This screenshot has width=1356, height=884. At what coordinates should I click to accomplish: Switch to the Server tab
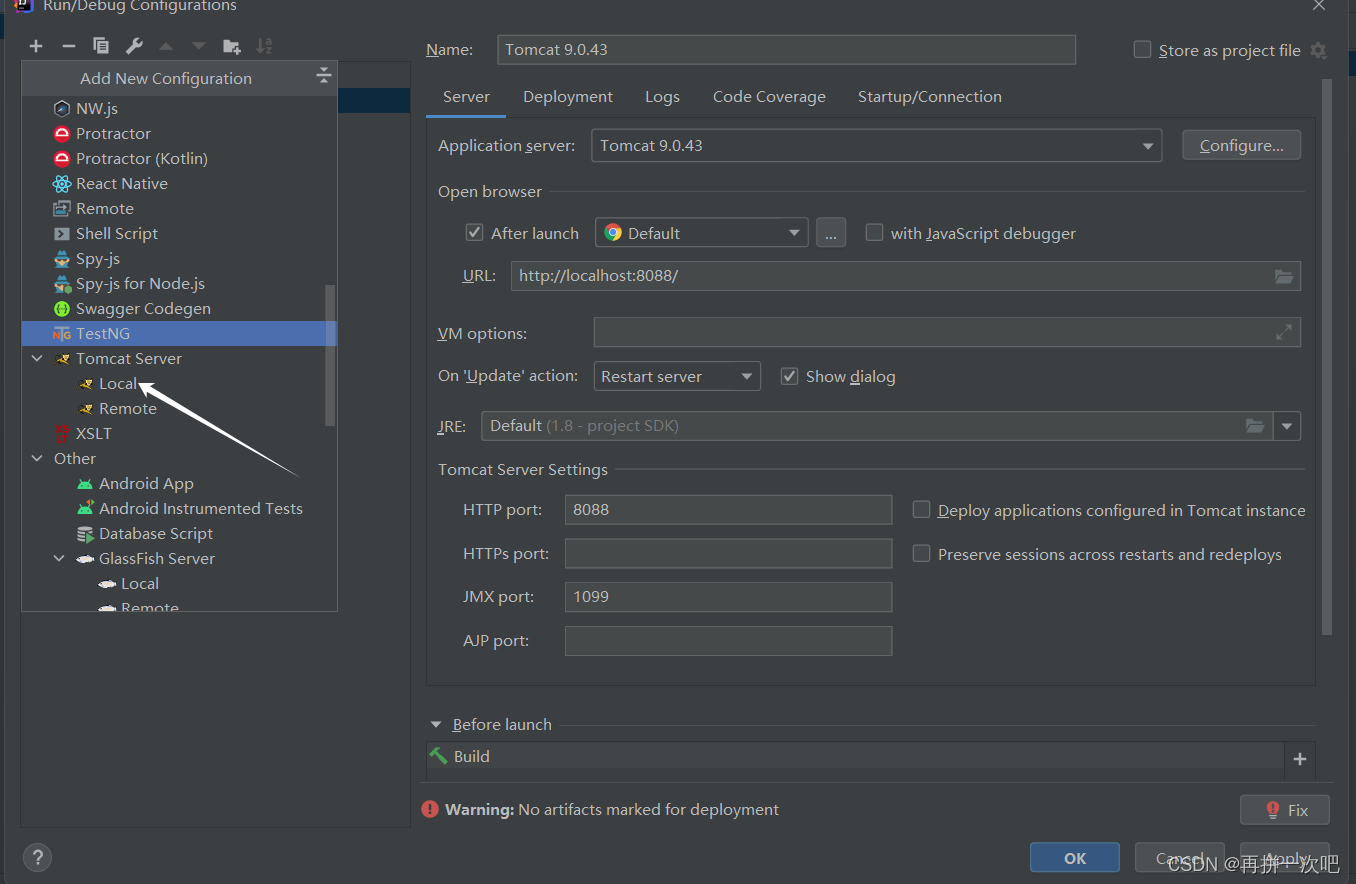click(466, 97)
